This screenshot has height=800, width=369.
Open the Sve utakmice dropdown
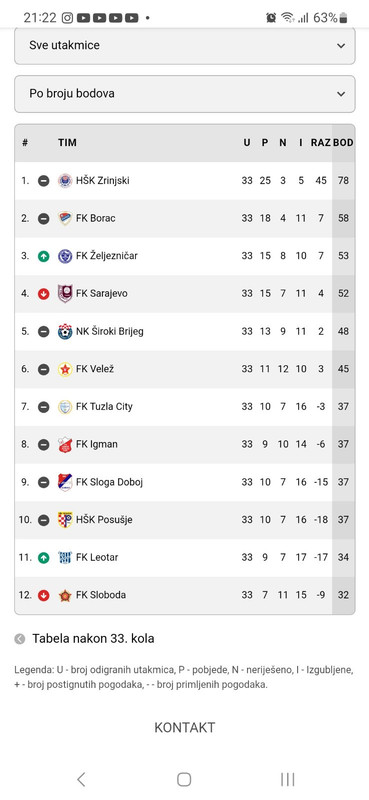(185, 46)
